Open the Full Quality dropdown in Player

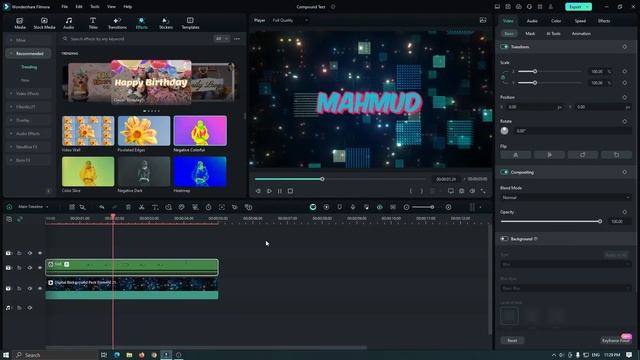pyautogui.click(x=291, y=20)
